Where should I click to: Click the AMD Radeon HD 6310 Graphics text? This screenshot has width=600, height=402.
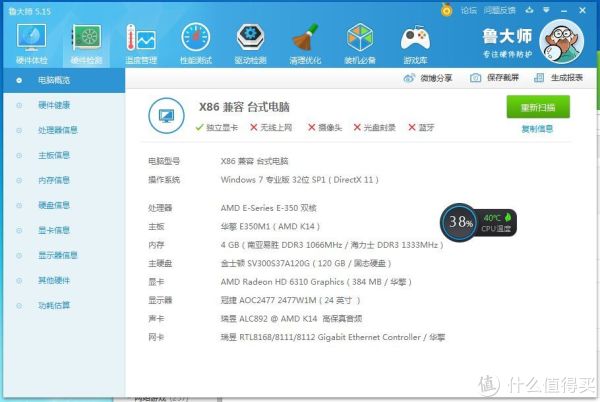[x=316, y=282]
